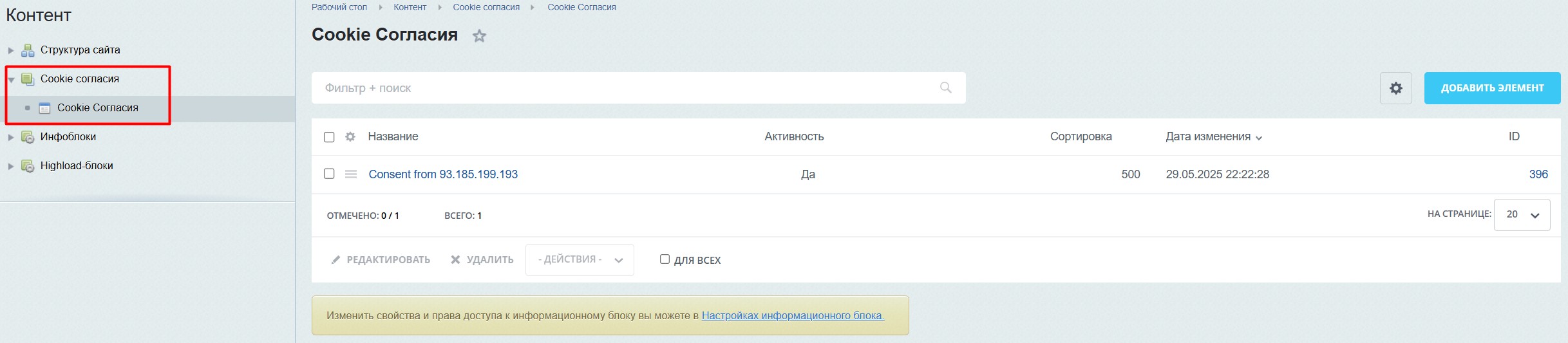Image resolution: width=1568 pixels, height=343 pixels.
Task: Click the Highload-блоки icon in sidebar
Action: pos(28,166)
